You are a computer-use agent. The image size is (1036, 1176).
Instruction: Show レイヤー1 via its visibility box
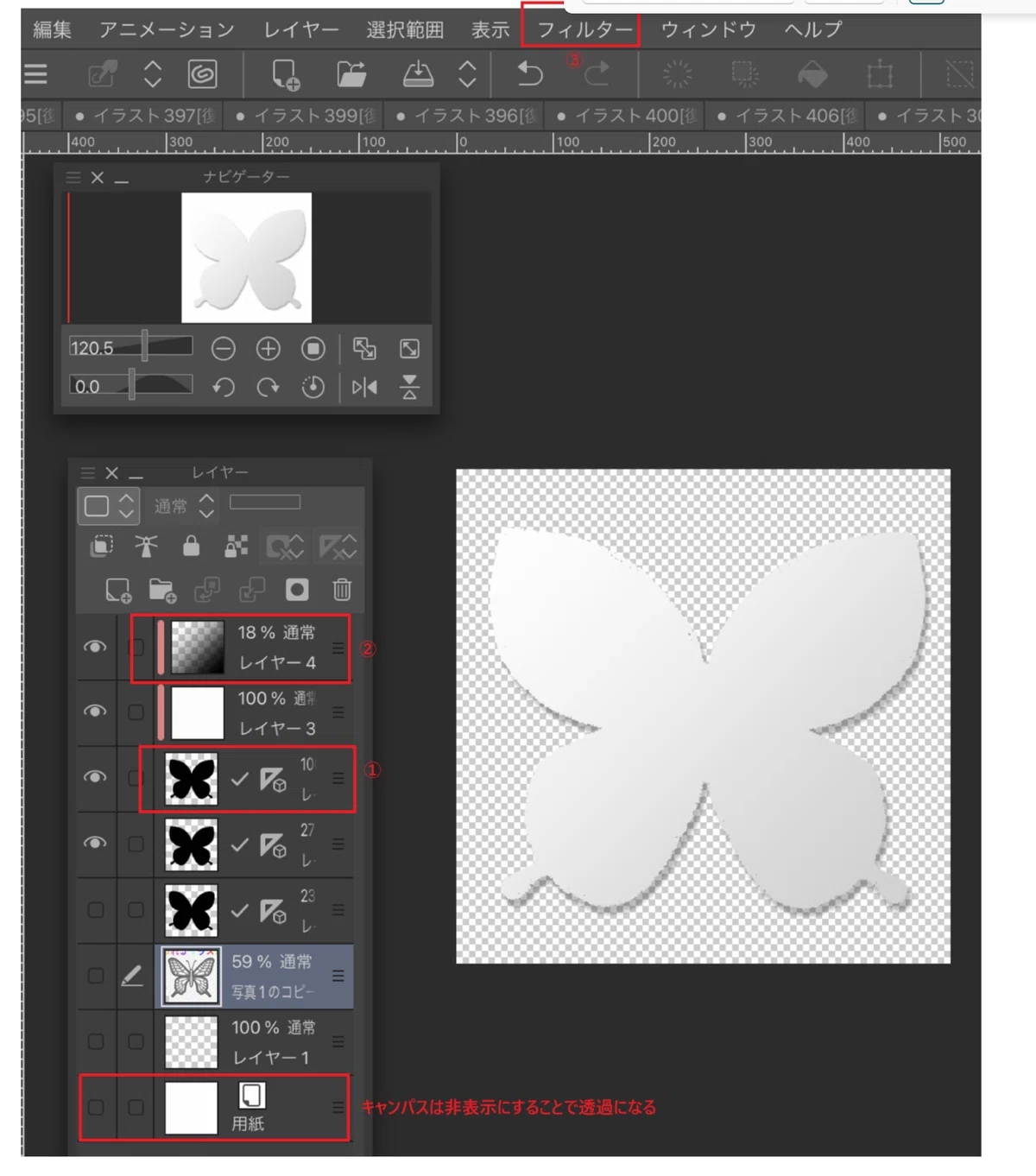point(96,1041)
